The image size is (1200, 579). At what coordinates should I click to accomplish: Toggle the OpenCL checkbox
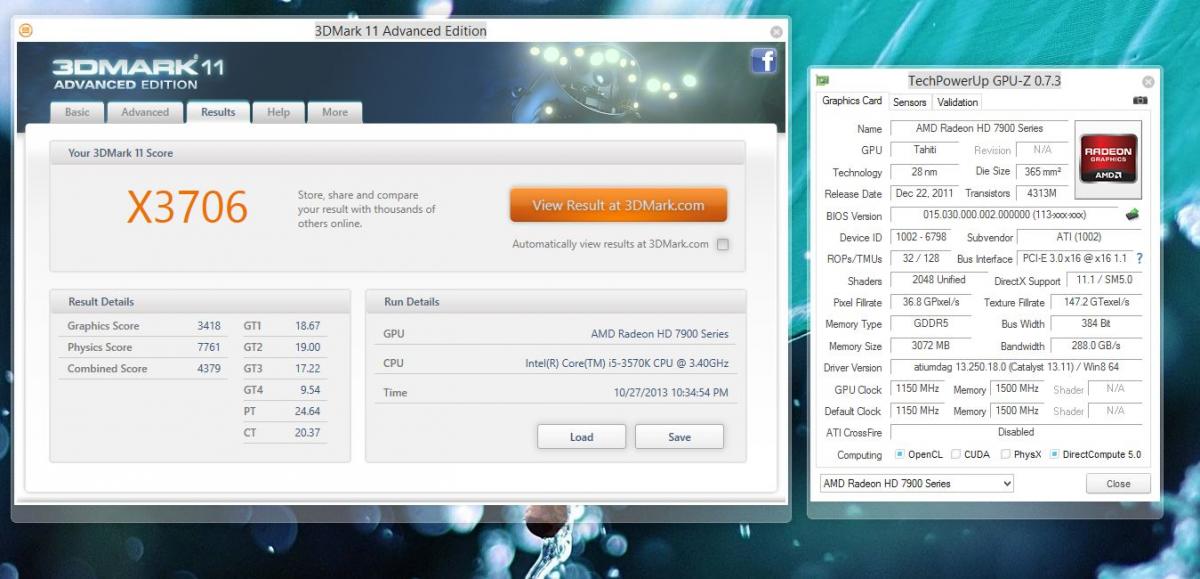(899, 454)
